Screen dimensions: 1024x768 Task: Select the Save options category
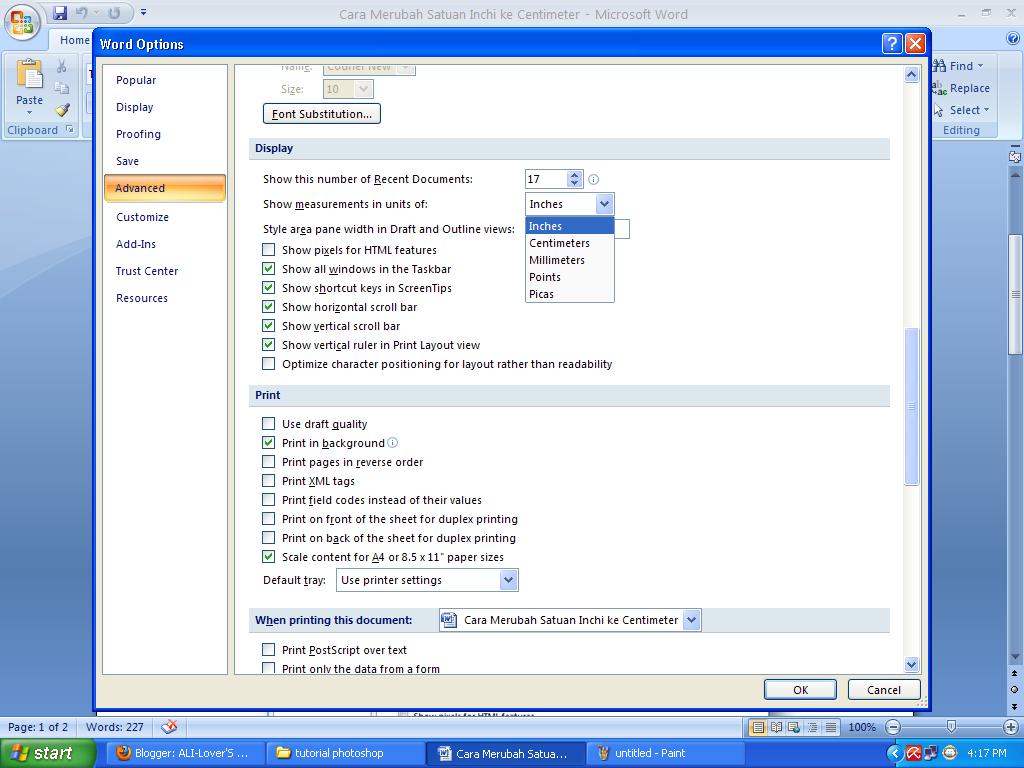(165, 161)
